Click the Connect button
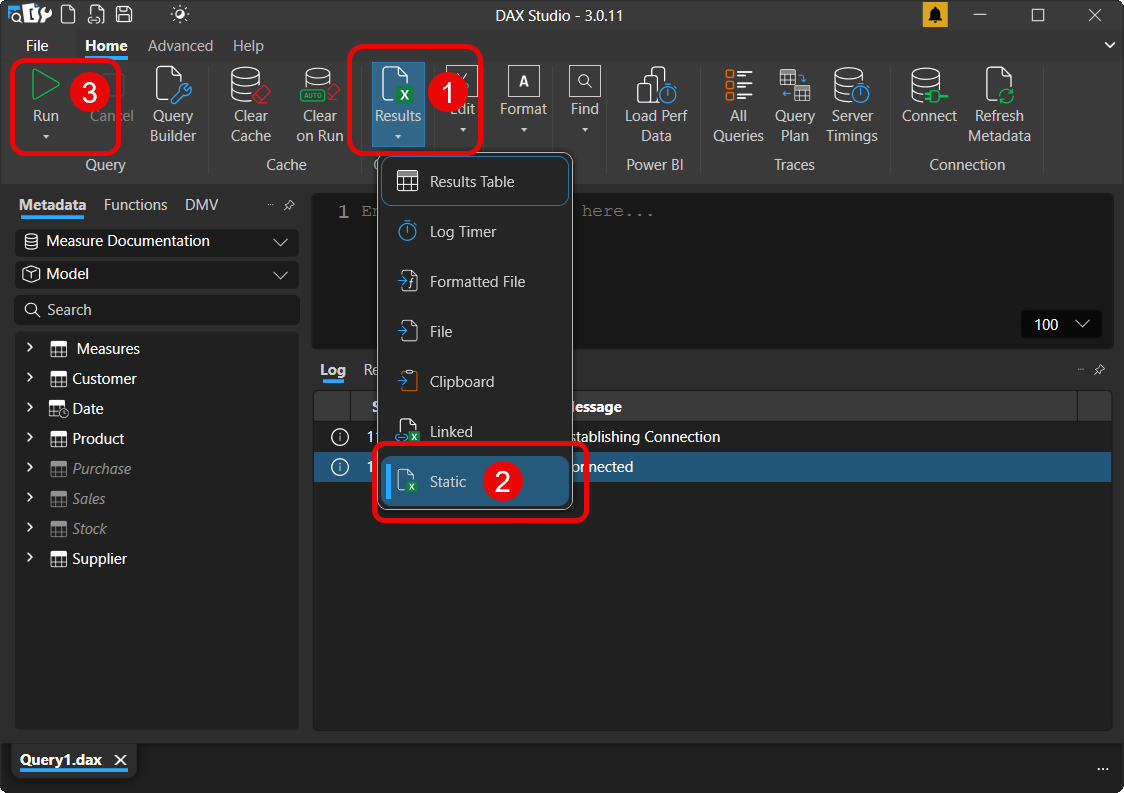Screen dimensions: 1124x793 (x=929, y=95)
